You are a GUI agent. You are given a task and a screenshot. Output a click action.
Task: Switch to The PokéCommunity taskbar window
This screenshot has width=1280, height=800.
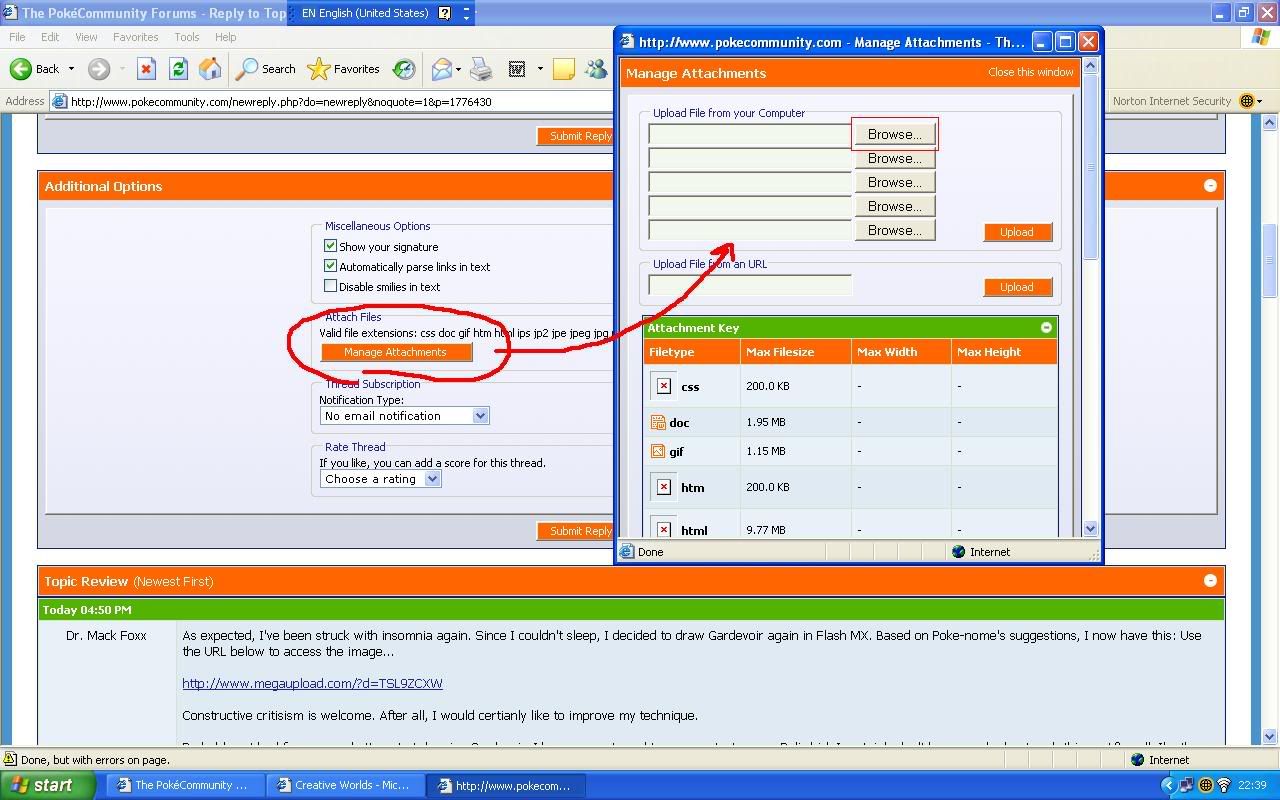[x=186, y=785]
